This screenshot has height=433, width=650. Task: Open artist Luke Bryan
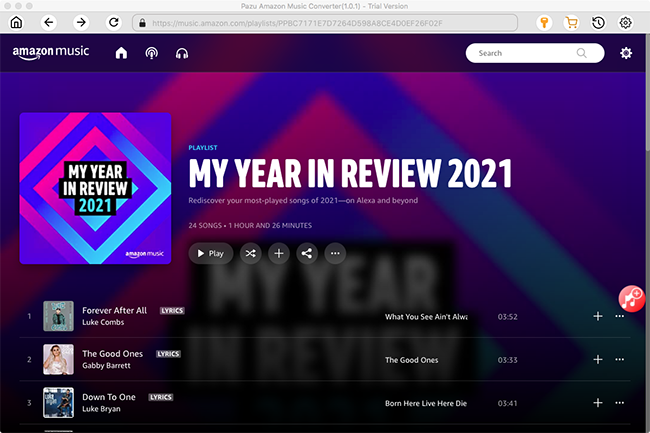101,409
